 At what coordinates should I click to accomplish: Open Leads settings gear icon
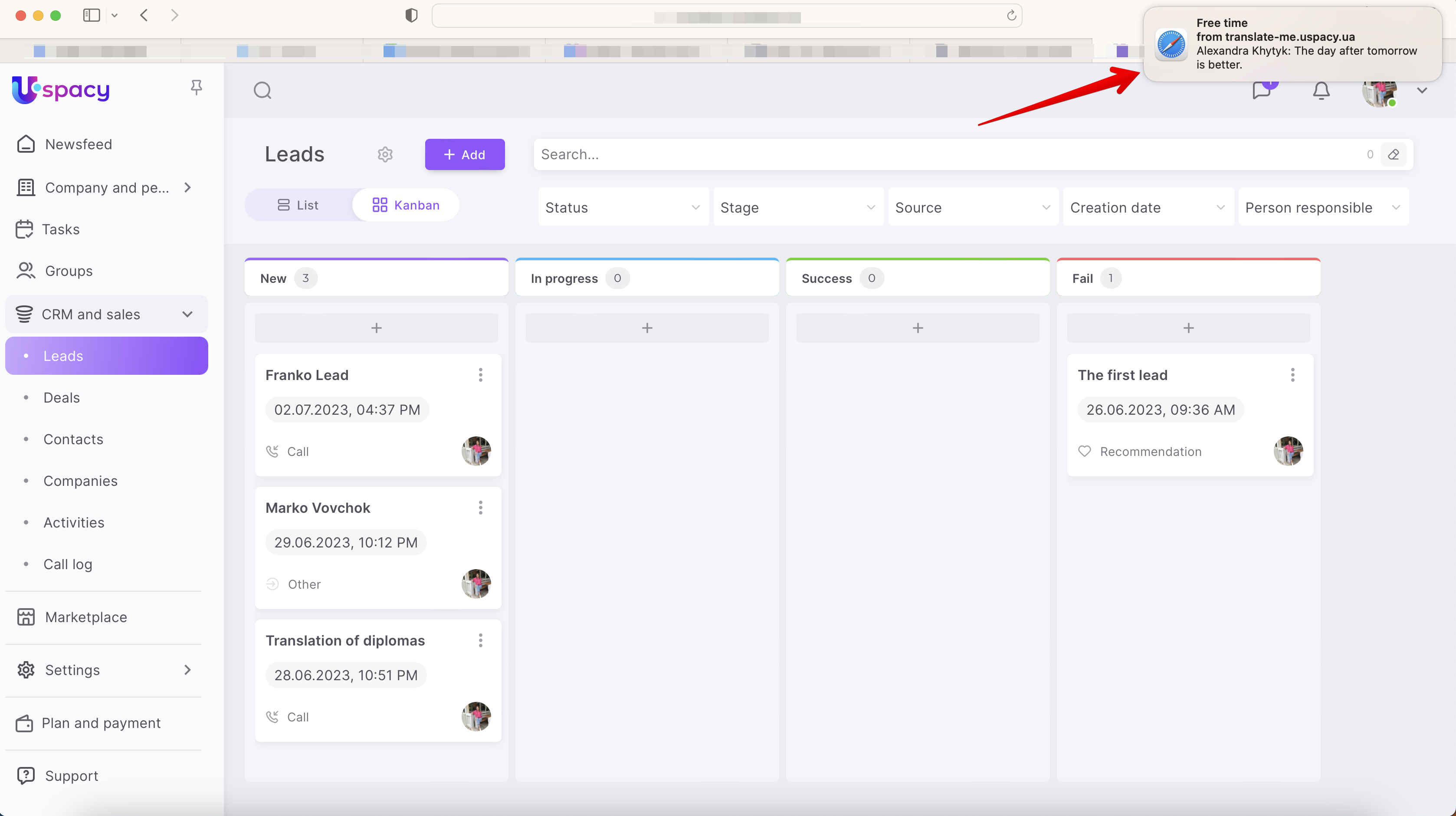(385, 154)
